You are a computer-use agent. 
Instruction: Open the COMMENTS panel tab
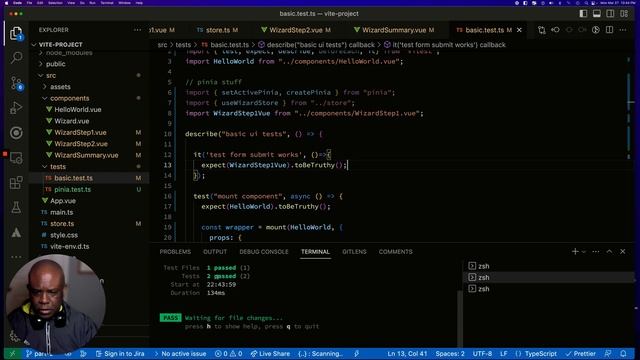click(x=396, y=251)
